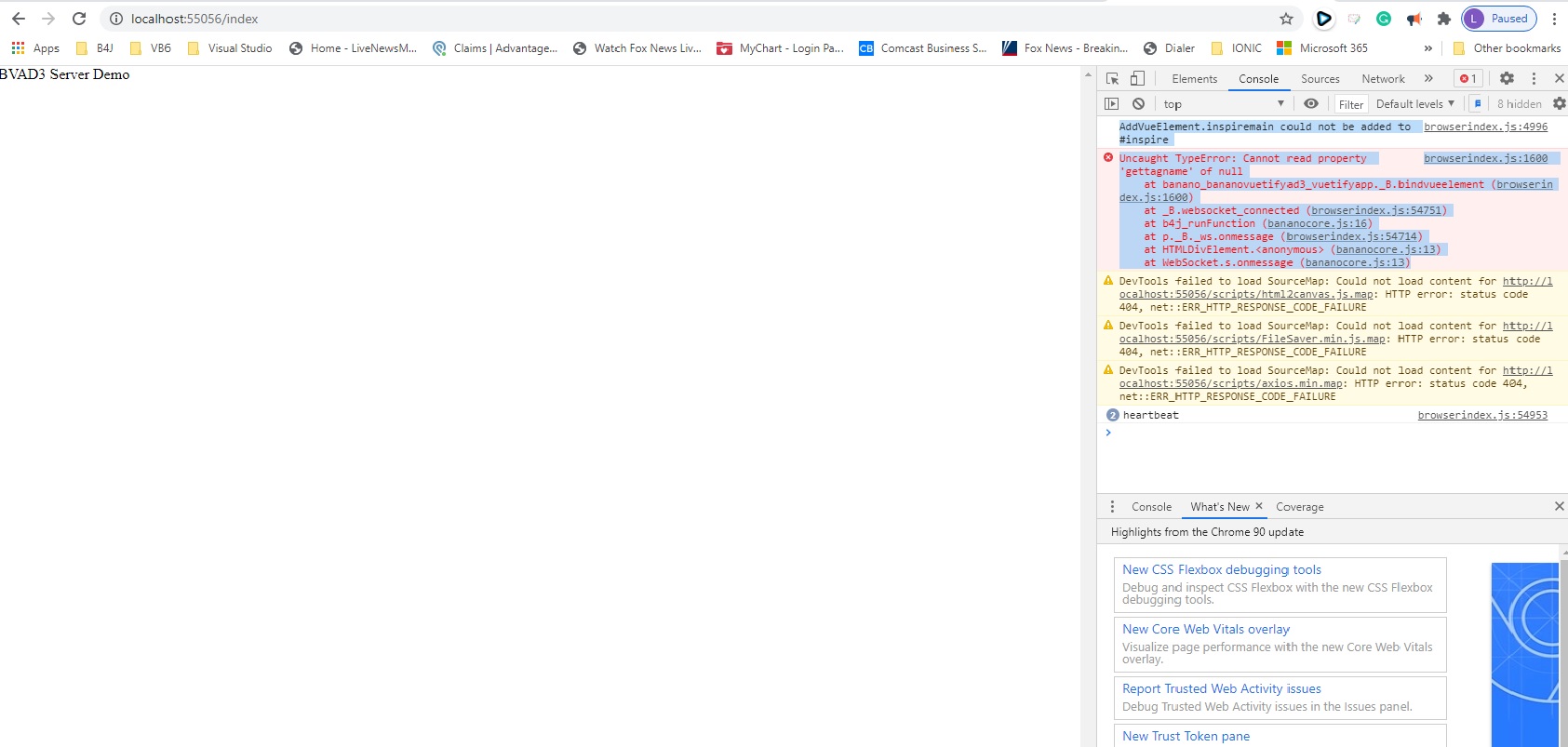Create a live expression with eye icon
The height and width of the screenshot is (747, 1568).
[1311, 104]
